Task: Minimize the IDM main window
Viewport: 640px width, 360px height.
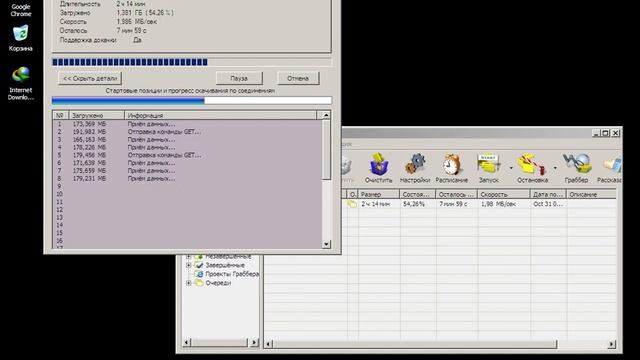Action: 597,133
